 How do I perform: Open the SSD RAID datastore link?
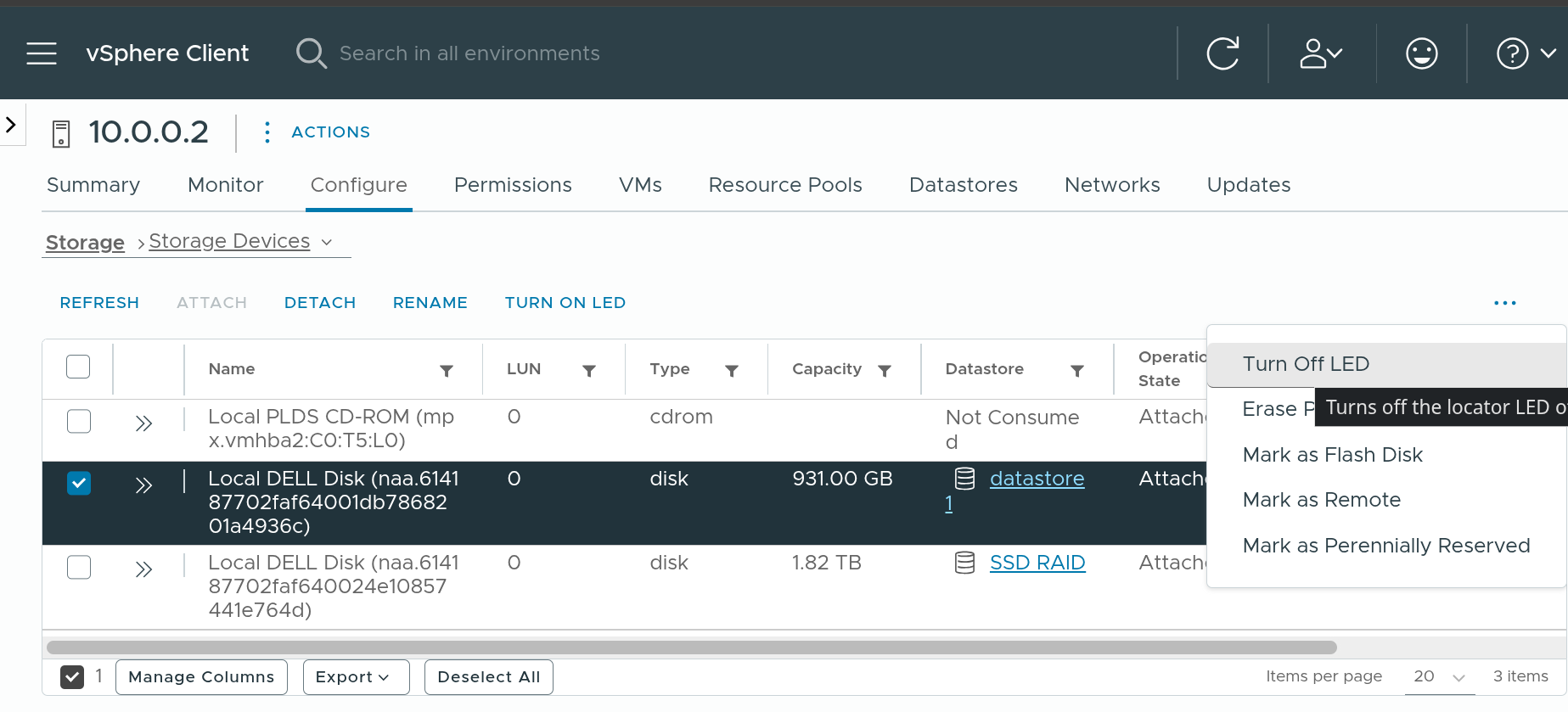(1037, 563)
